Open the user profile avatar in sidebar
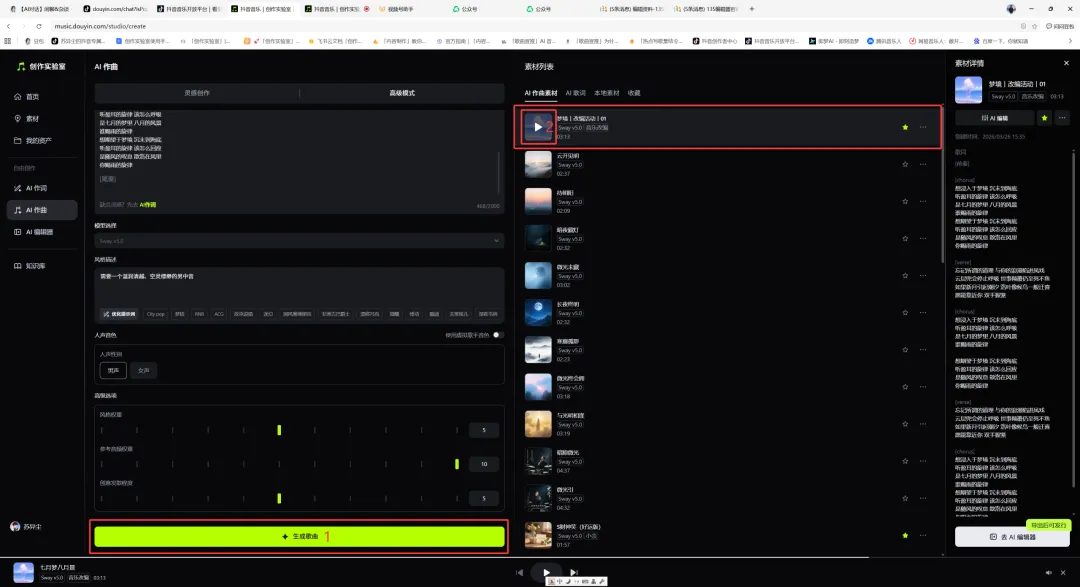The image size is (1080, 587). [15, 526]
